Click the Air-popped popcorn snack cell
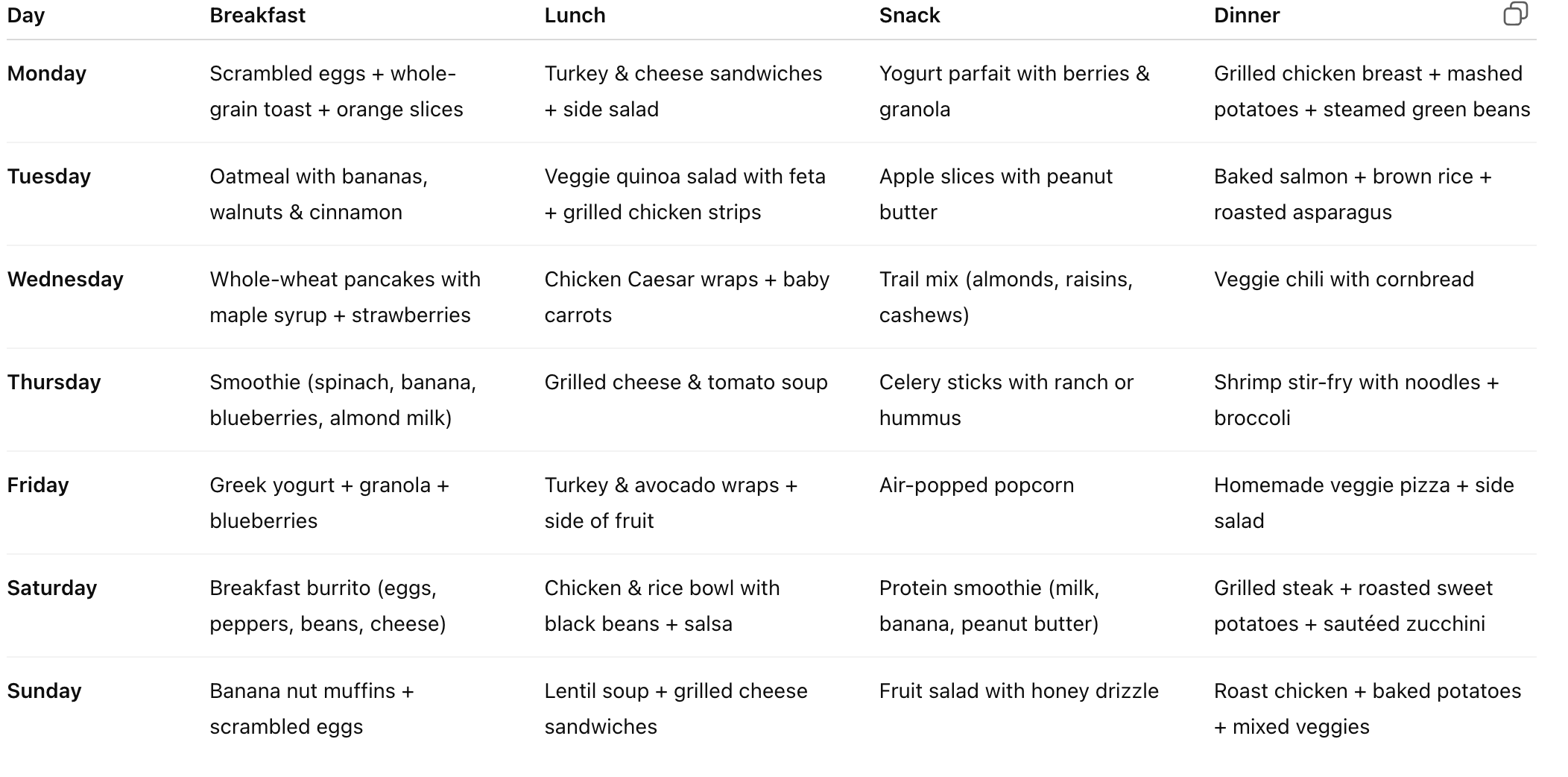Screen dimensions: 1568x777 coord(976,485)
